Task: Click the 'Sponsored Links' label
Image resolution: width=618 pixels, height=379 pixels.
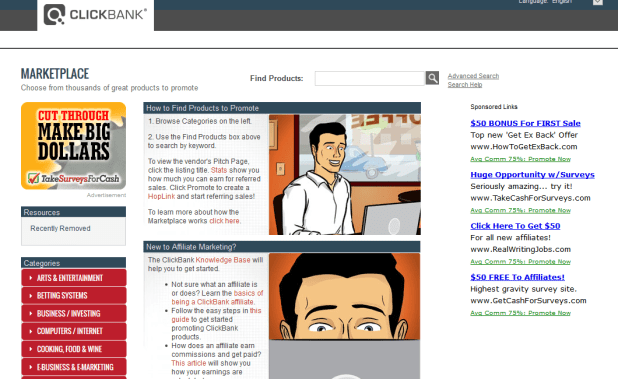Action: (493, 107)
